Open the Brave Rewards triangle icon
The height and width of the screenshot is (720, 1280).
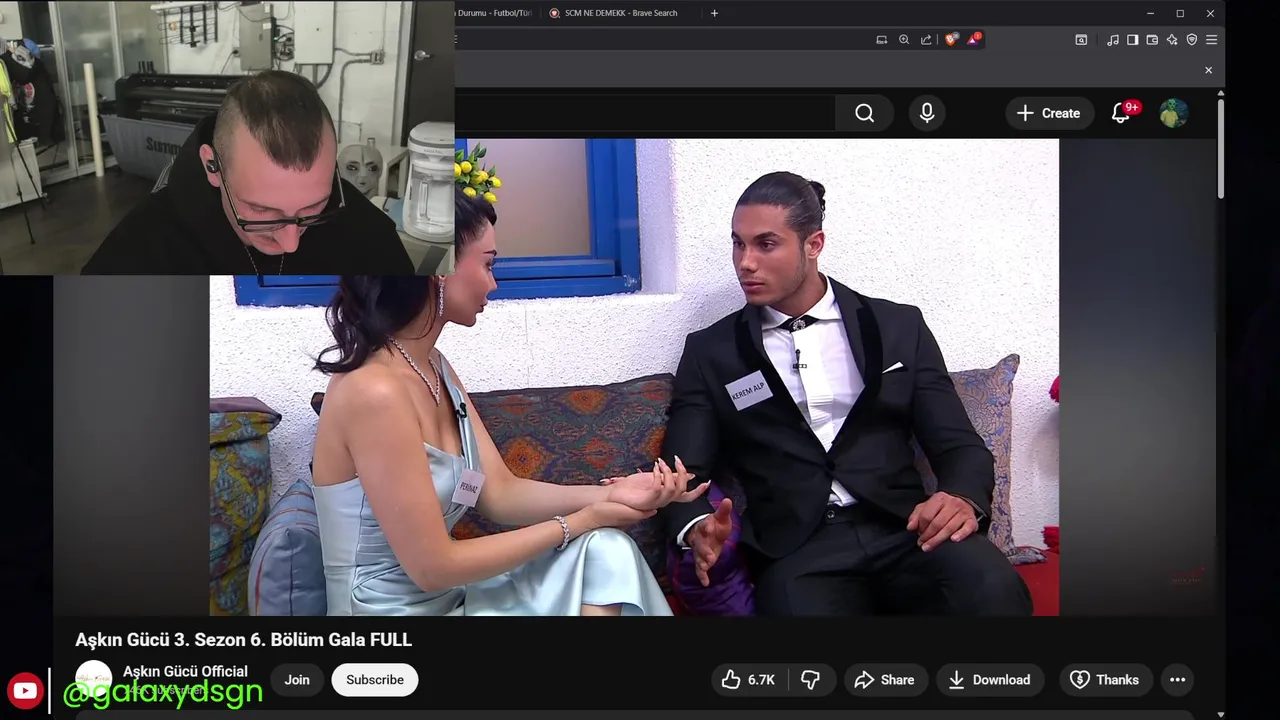tap(973, 40)
